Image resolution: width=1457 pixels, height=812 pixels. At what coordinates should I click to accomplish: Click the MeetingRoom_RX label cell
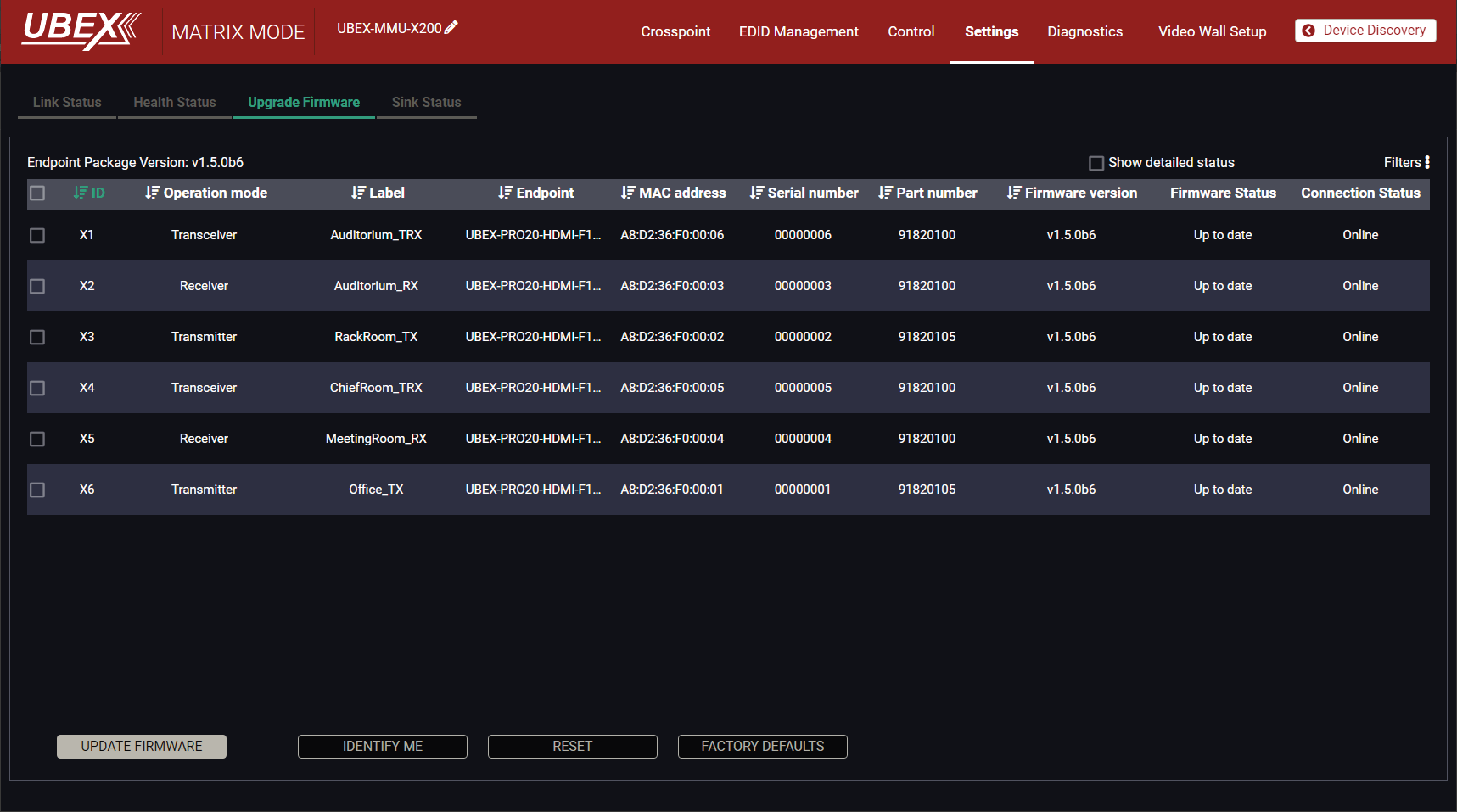tap(376, 439)
